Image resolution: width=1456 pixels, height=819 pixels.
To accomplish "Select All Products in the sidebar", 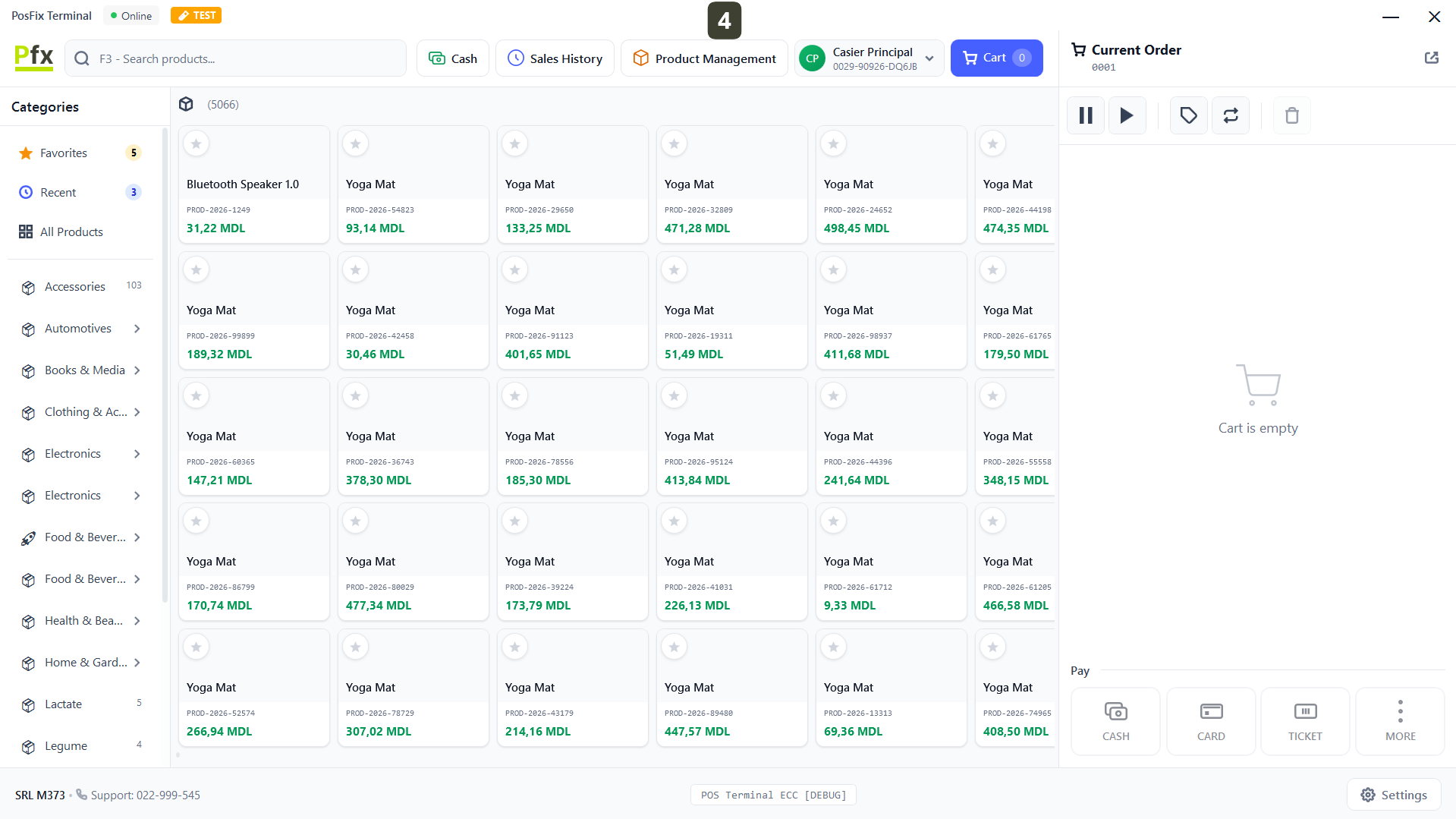I will [71, 232].
